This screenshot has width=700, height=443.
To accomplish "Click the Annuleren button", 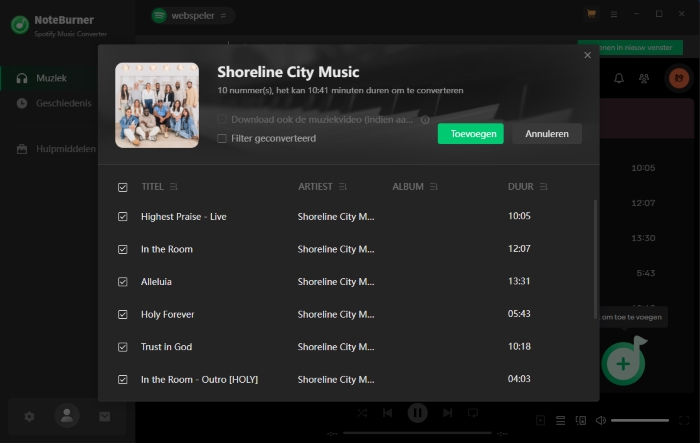I will pyautogui.click(x=547, y=134).
